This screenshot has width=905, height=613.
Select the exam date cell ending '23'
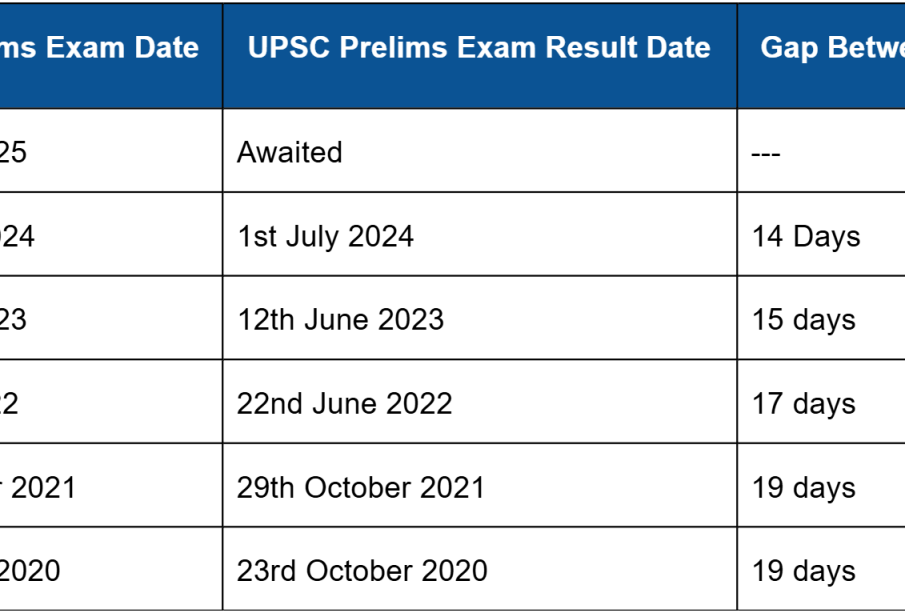111,318
